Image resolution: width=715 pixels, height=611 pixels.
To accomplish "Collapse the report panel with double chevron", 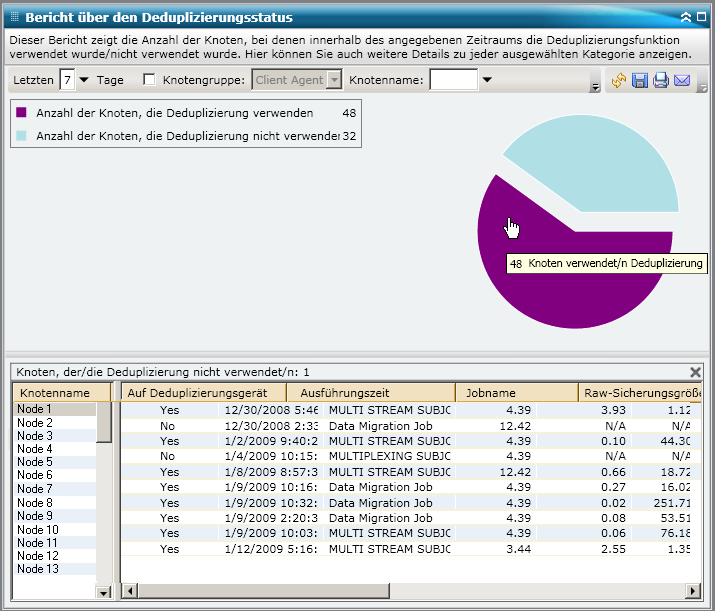I will click(685, 17).
